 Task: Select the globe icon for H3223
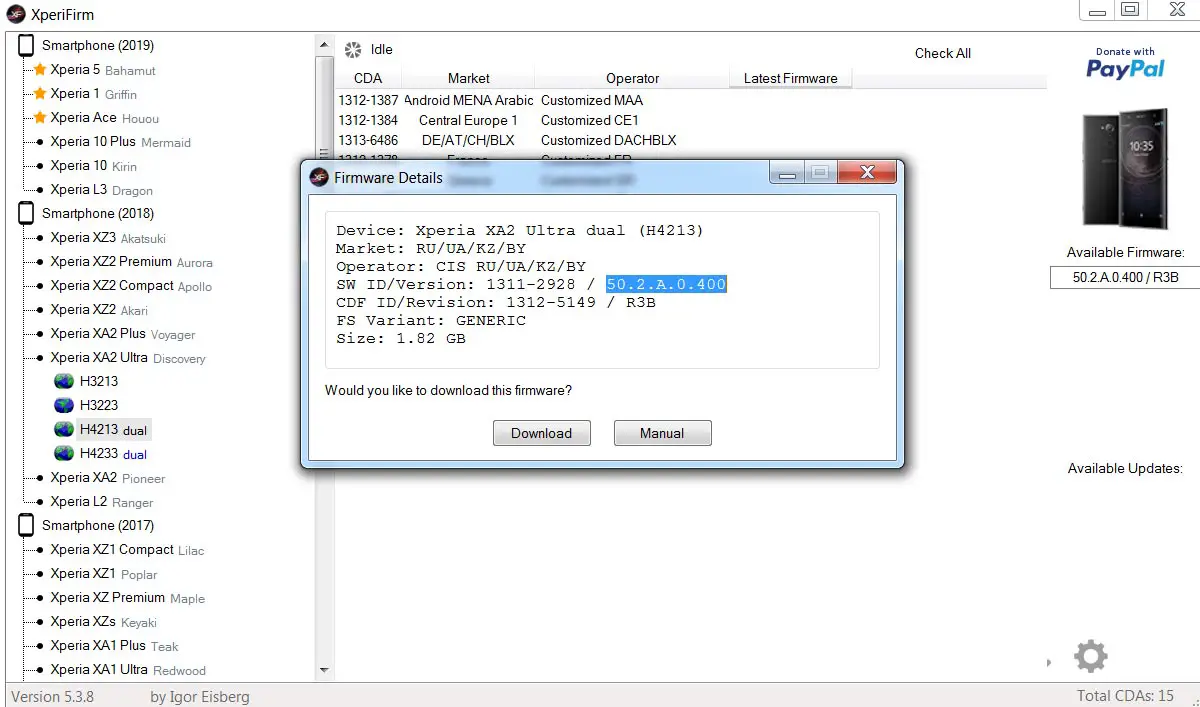[x=64, y=405]
